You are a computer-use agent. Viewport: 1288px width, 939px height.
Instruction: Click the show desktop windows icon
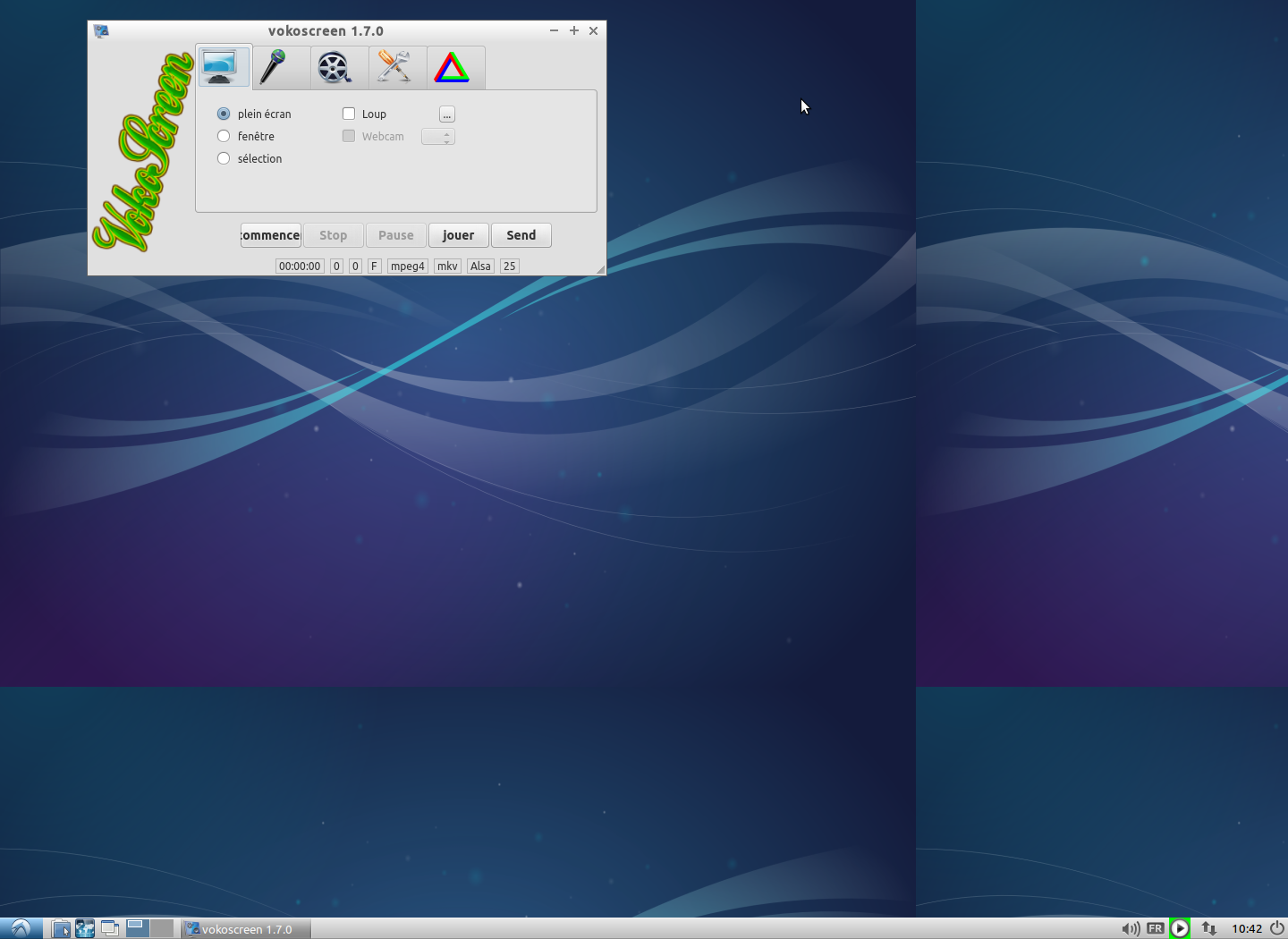pos(109,928)
